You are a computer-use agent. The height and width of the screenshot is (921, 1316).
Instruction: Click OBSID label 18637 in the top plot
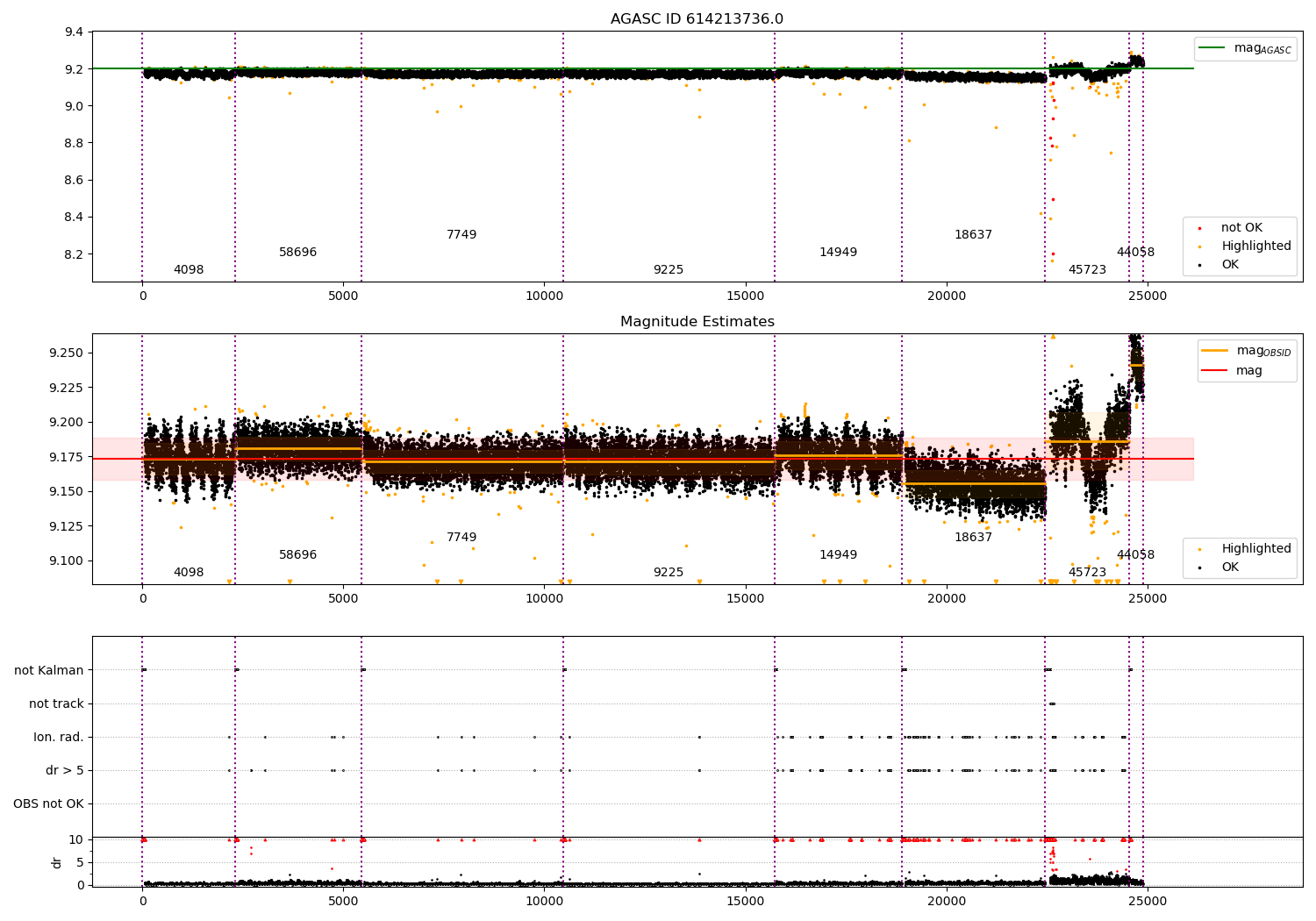click(x=973, y=234)
